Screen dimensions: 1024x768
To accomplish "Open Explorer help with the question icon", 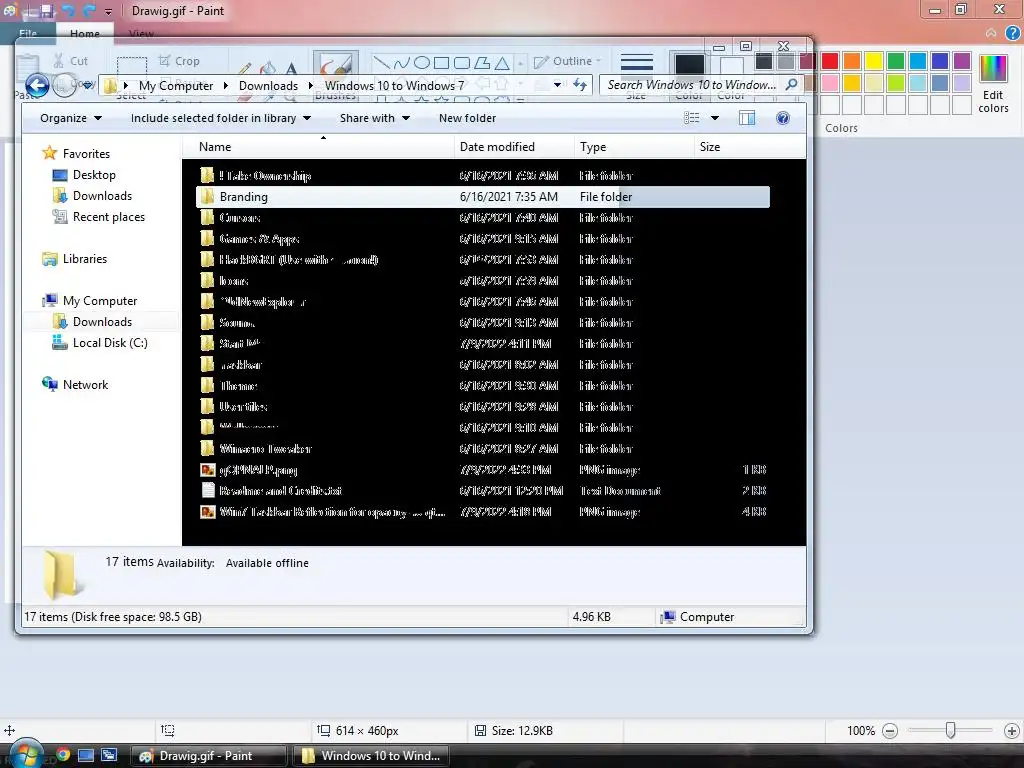I will tap(782, 118).
